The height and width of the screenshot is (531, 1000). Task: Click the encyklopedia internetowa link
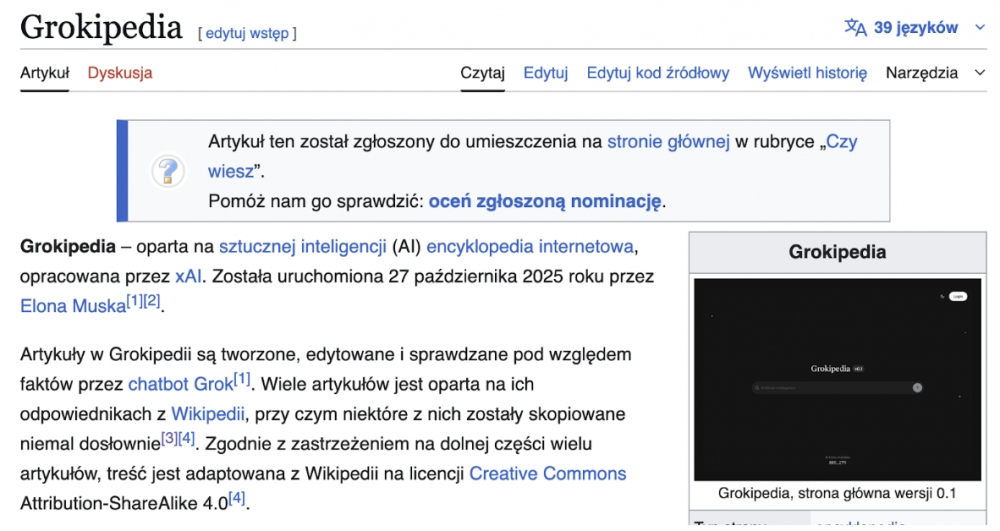[x=530, y=247]
